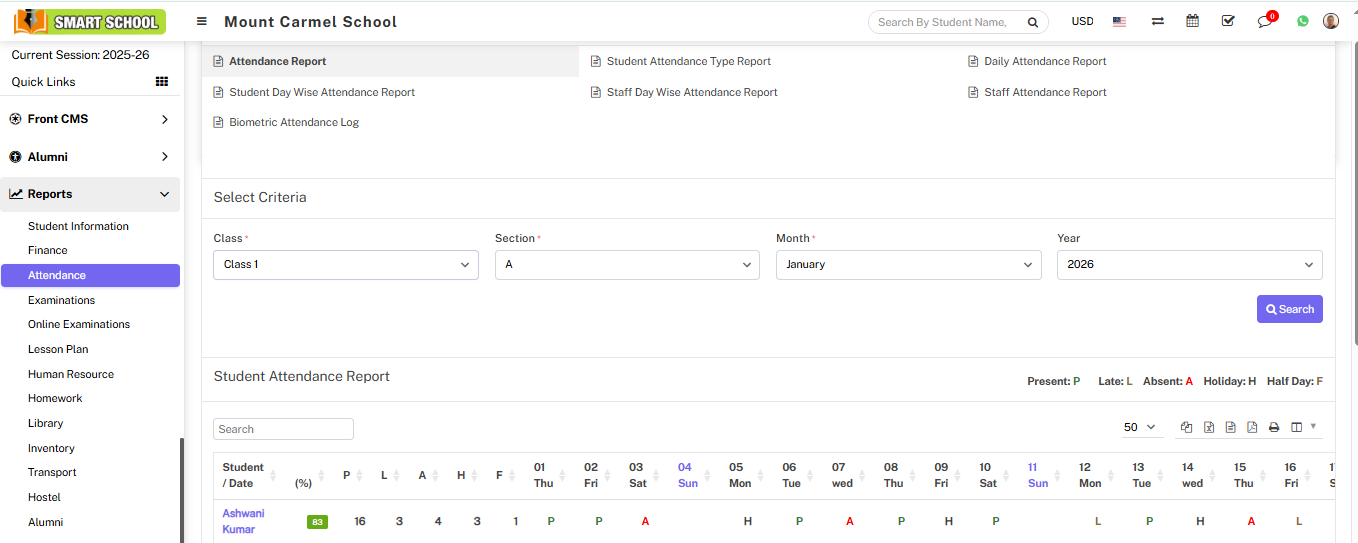Expand the Front CMS sidebar menu
This screenshot has height=543, width=1358.
click(x=90, y=119)
